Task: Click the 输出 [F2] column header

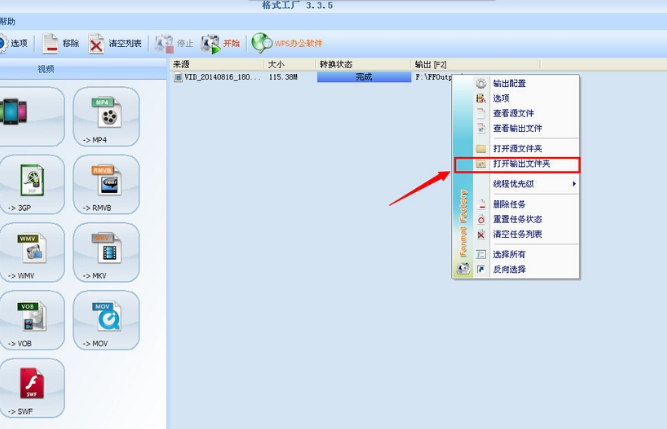Action: 475,64
